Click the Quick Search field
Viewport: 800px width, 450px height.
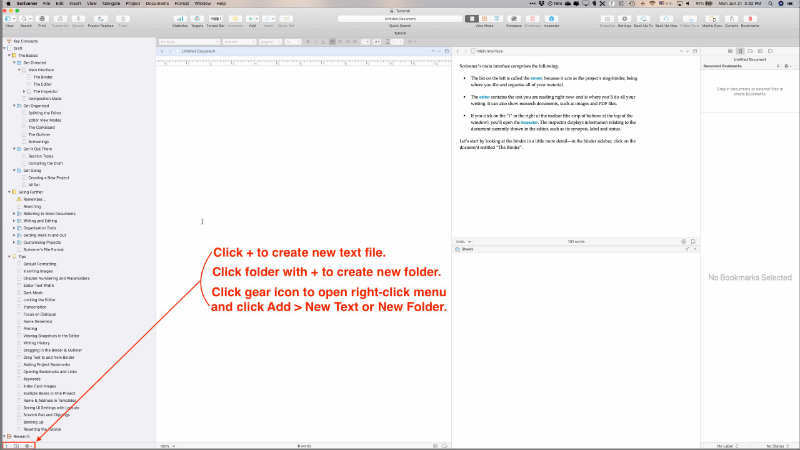pos(400,19)
